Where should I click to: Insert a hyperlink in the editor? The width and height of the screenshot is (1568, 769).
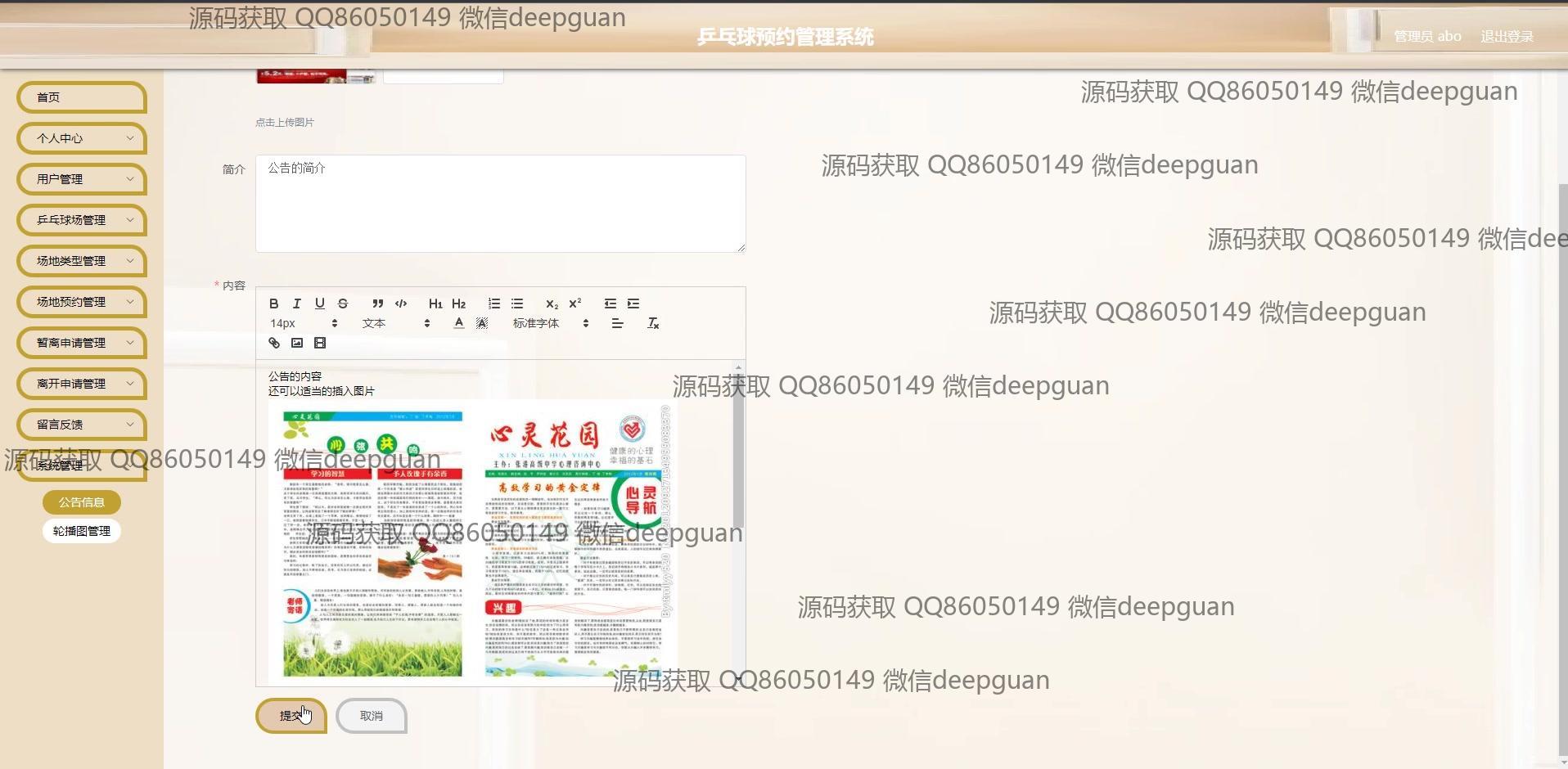(x=274, y=343)
